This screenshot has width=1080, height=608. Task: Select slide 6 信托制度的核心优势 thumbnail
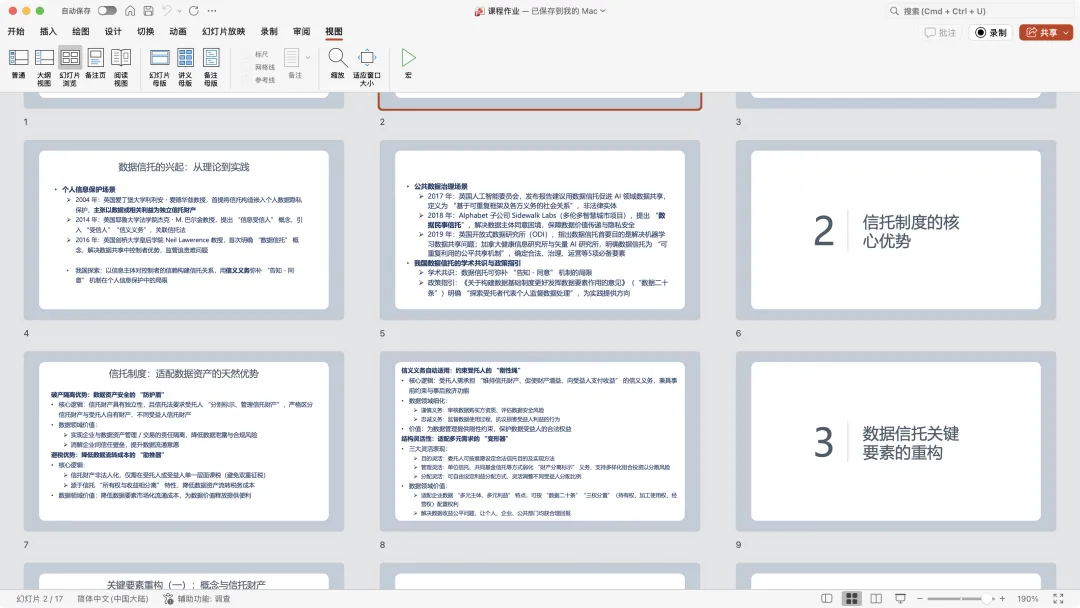click(x=896, y=230)
